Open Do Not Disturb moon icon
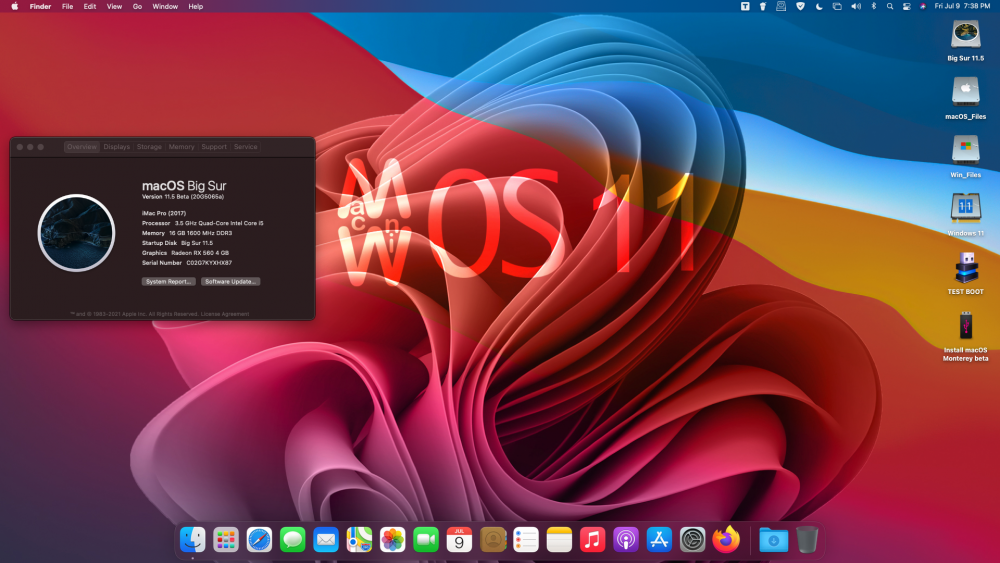 (819, 6)
